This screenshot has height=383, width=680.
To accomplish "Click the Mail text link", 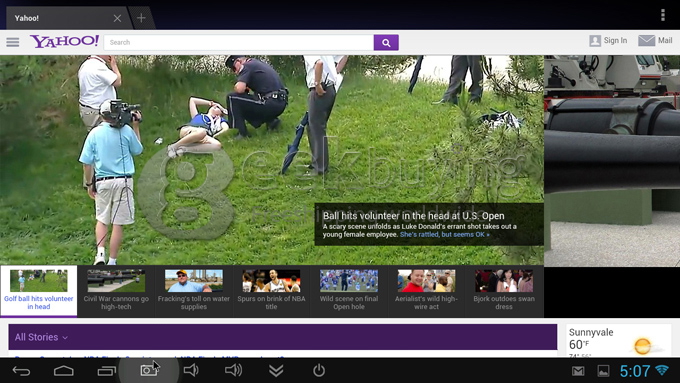I will (665, 40).
